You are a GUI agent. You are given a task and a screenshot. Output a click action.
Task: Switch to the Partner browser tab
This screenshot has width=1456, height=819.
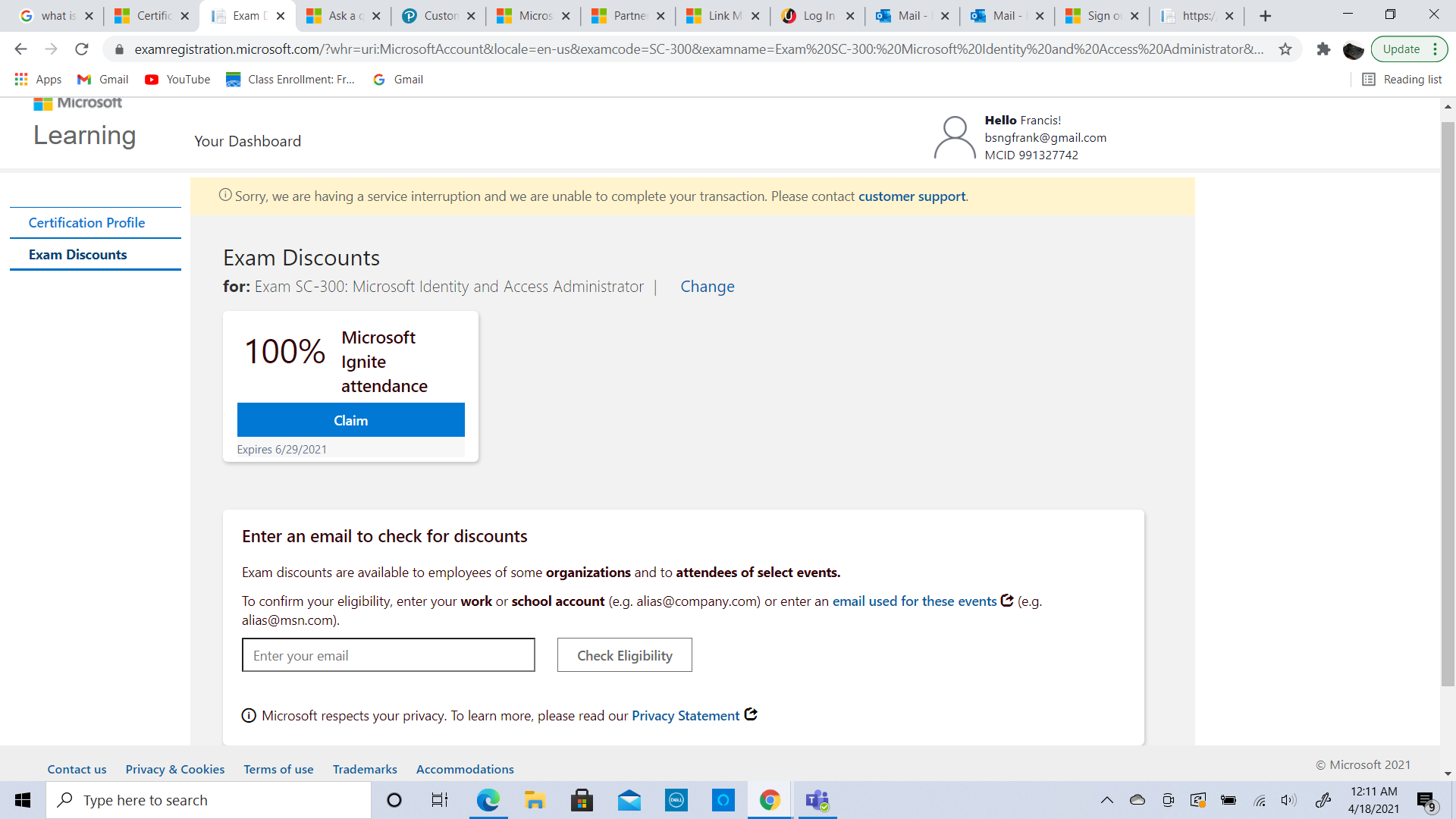point(629,16)
